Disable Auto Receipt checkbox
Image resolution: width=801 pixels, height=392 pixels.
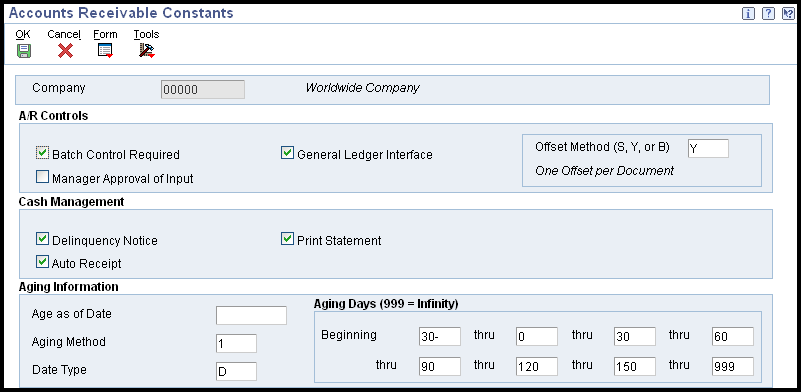coord(42,262)
